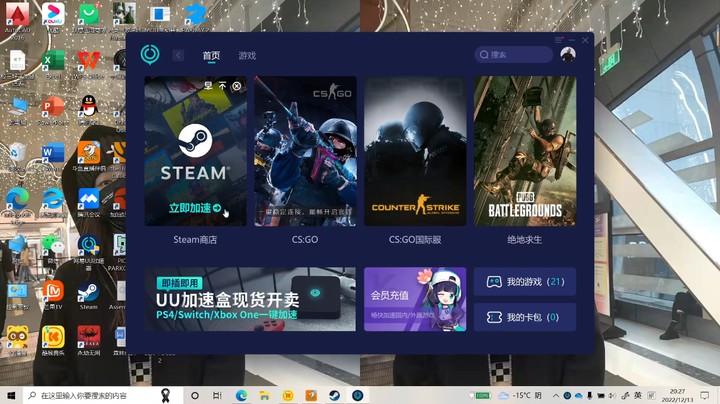Open the Microsoft Edge desktop shortcut
The height and width of the screenshot is (404, 720).
17,206
